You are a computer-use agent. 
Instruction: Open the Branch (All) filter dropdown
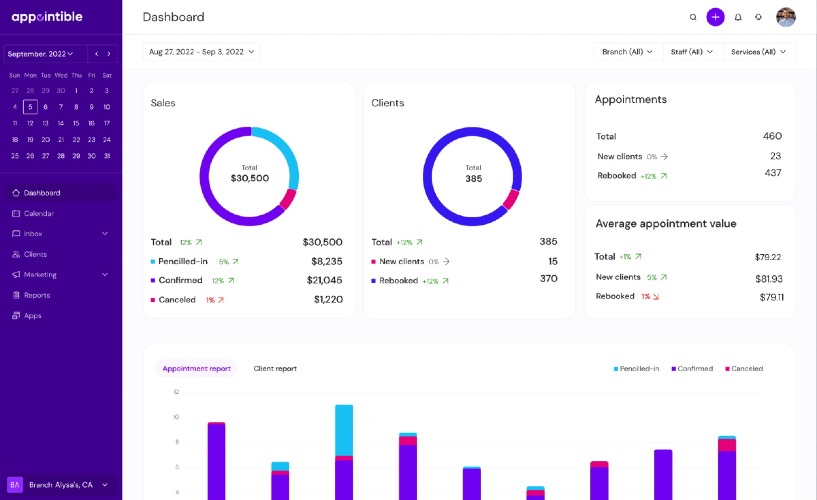tap(628, 52)
